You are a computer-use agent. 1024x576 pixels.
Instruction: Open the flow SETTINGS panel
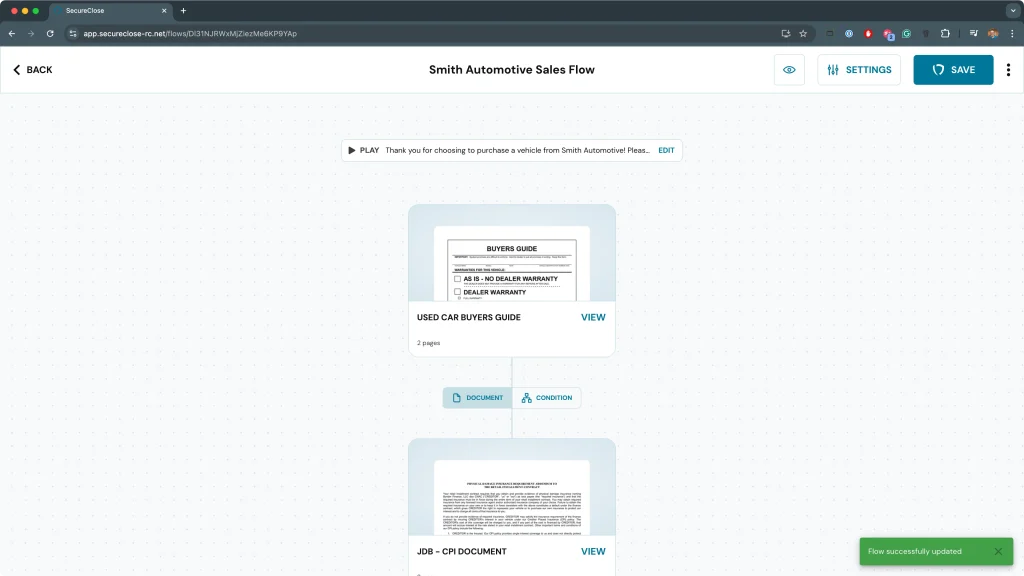(859, 70)
